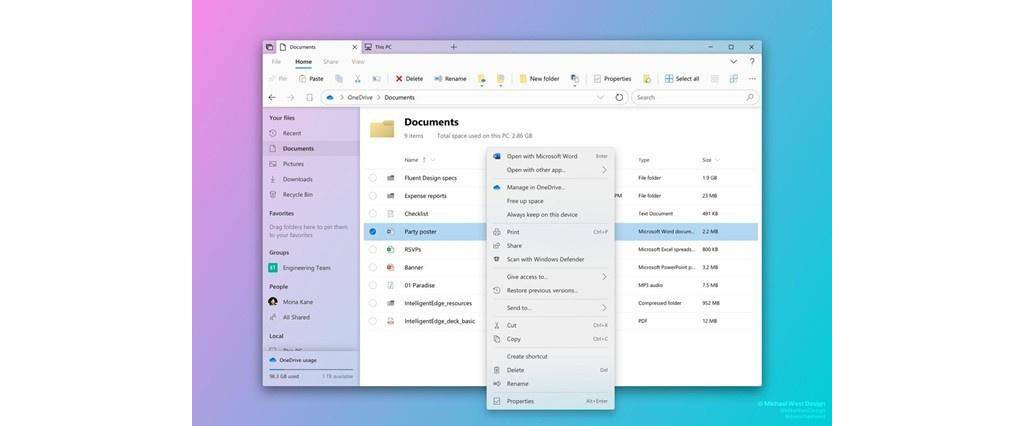Click the Cut scissors icon in the ribbon
Image resolution: width=1024 pixels, height=426 pixels.
click(x=357, y=78)
